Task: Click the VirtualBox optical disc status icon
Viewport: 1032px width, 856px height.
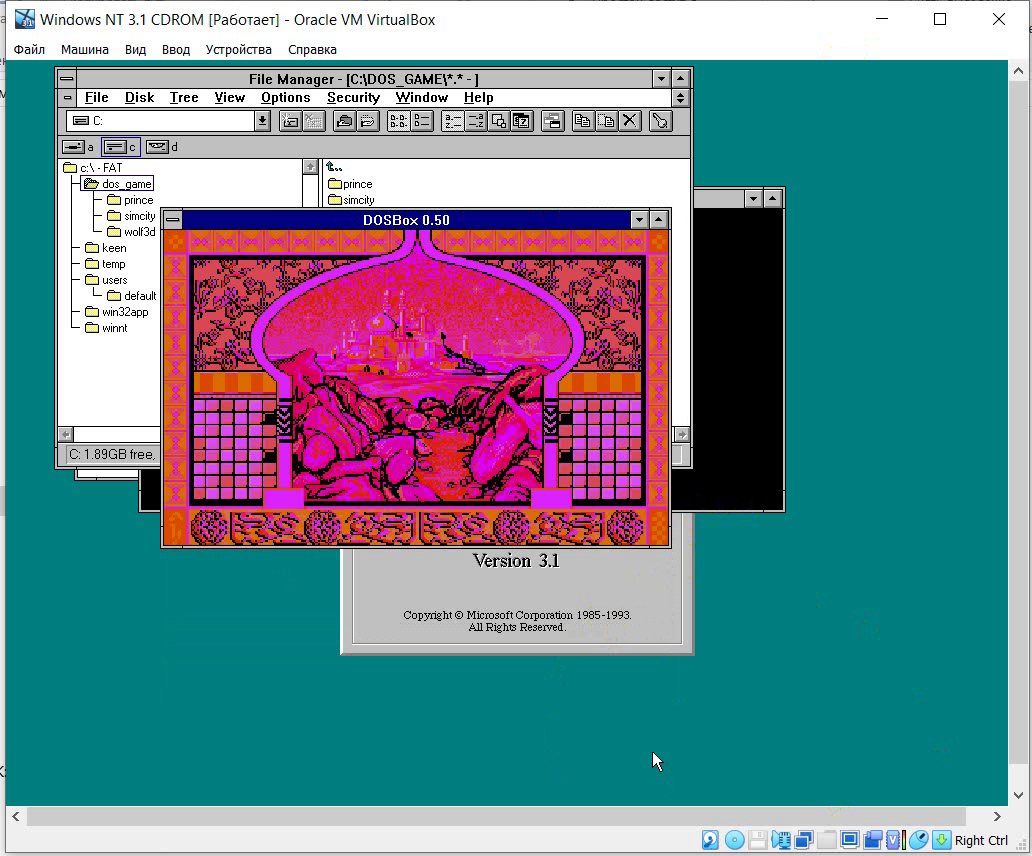Action: point(735,840)
